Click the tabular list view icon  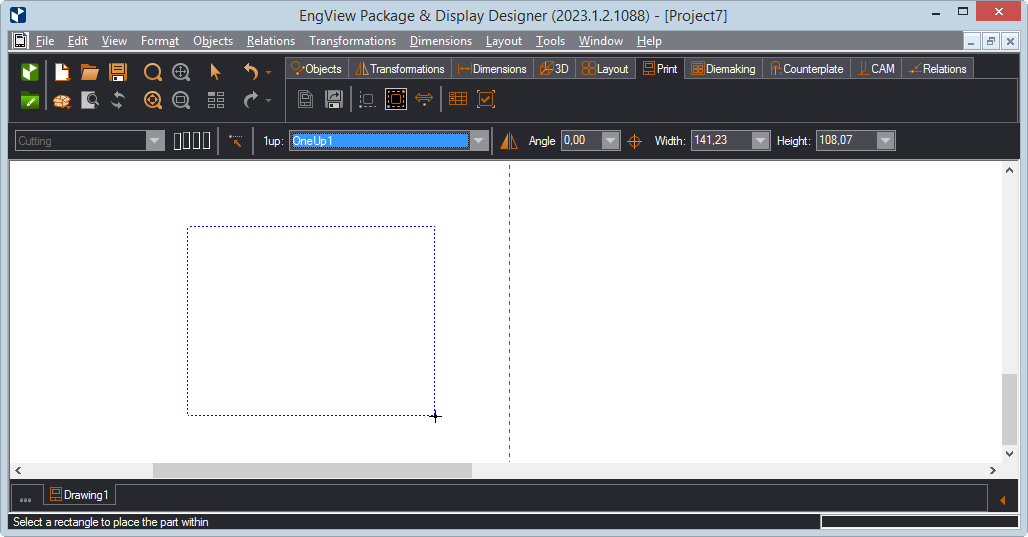coord(216,100)
